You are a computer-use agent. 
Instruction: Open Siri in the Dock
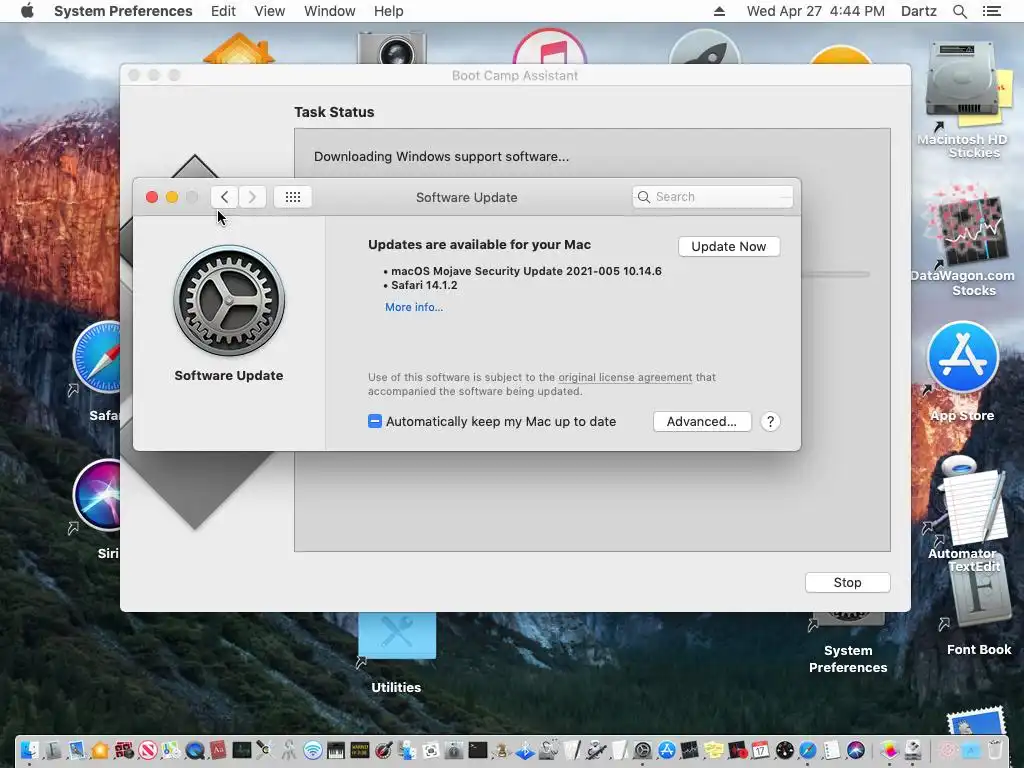pyautogui.click(x=856, y=750)
